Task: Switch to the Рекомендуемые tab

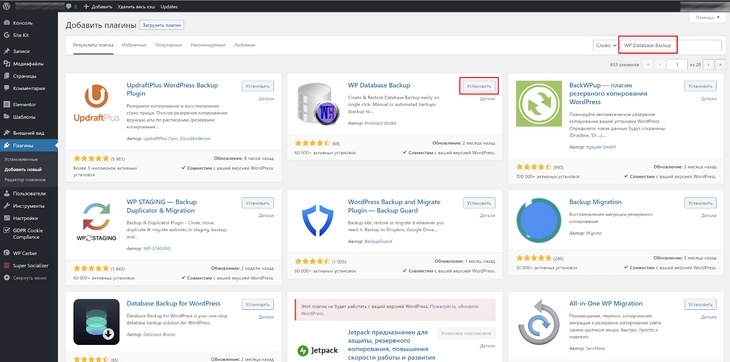Action: pos(208,45)
